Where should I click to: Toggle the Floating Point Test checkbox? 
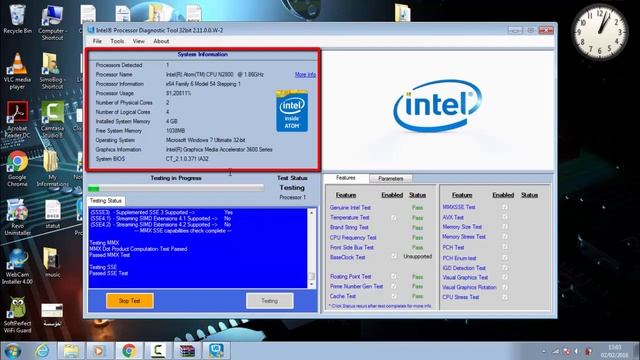[x=394, y=276]
